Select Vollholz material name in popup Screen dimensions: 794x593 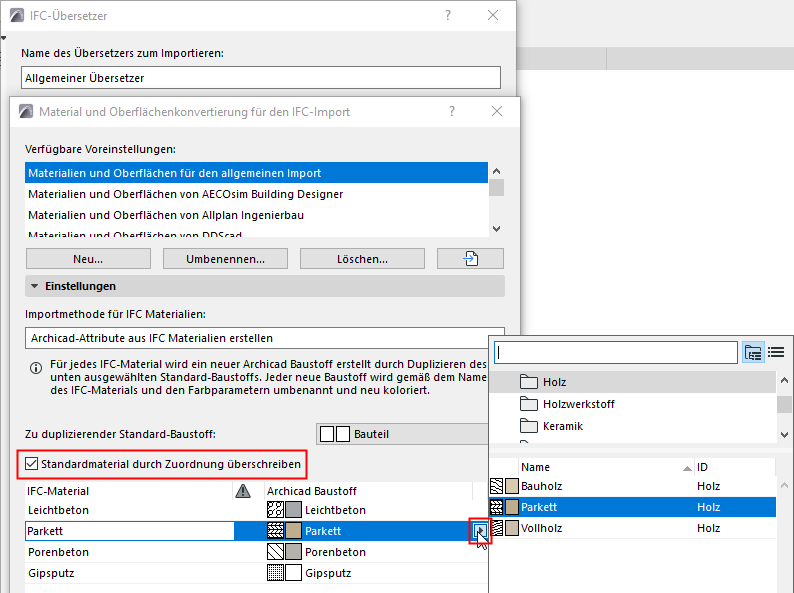(x=541, y=528)
